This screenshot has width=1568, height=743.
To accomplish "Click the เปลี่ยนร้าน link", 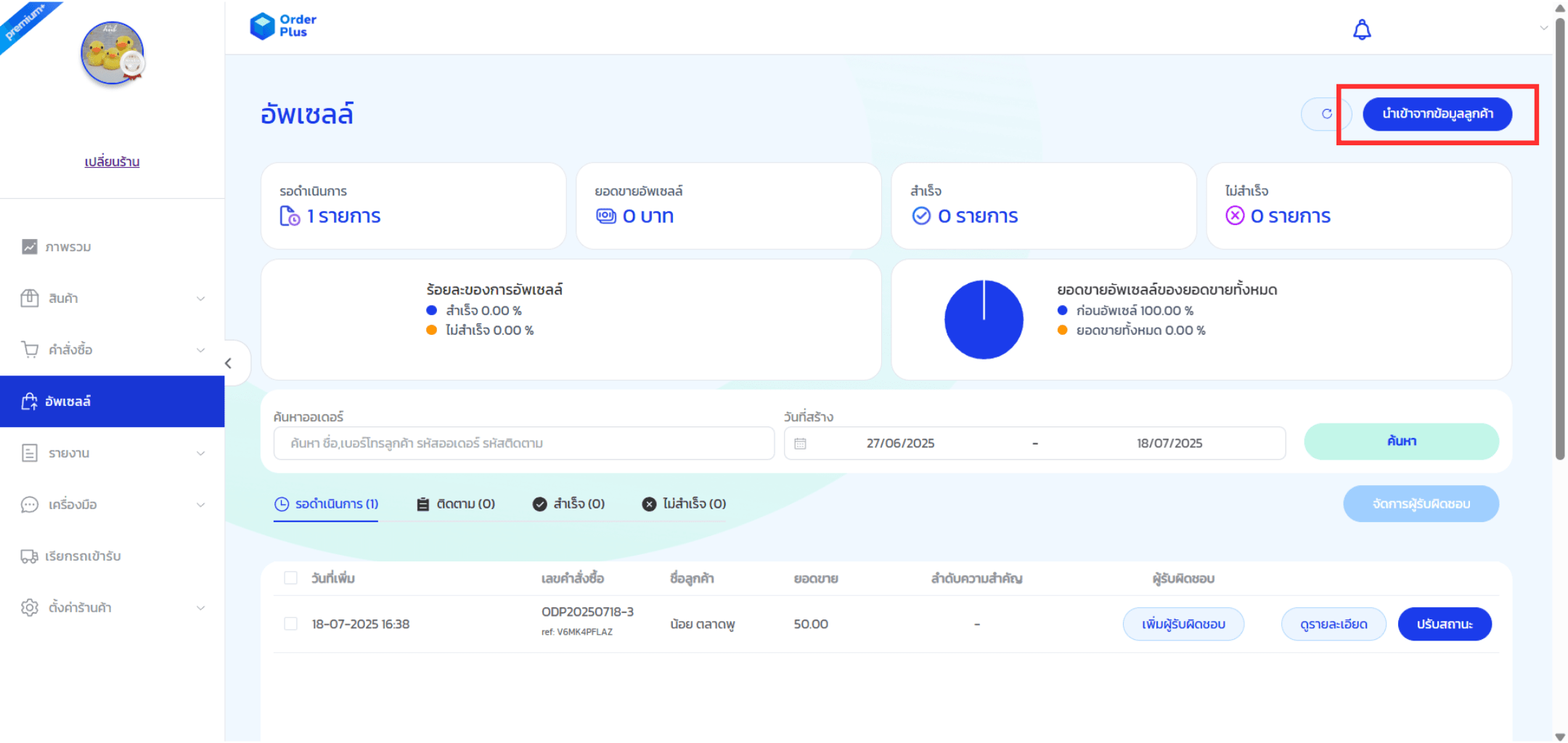I will 112,162.
